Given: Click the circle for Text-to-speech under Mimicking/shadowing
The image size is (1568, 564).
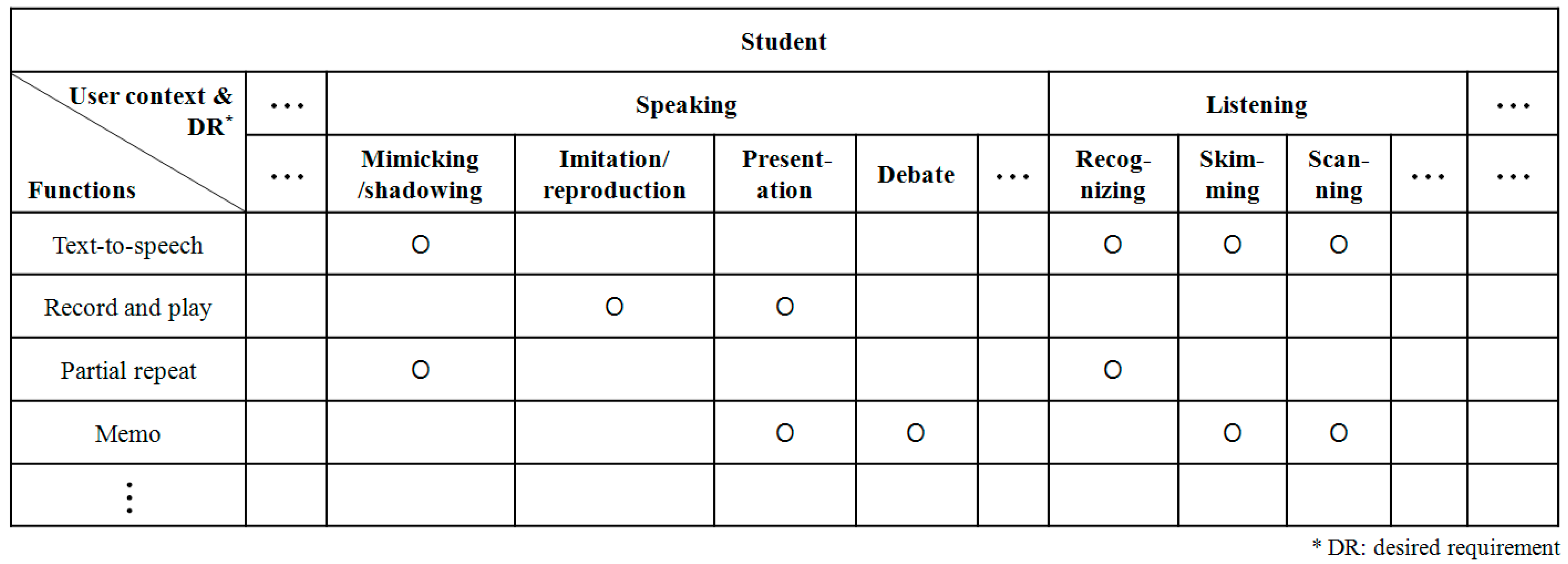Looking at the screenshot, I should pos(421,245).
